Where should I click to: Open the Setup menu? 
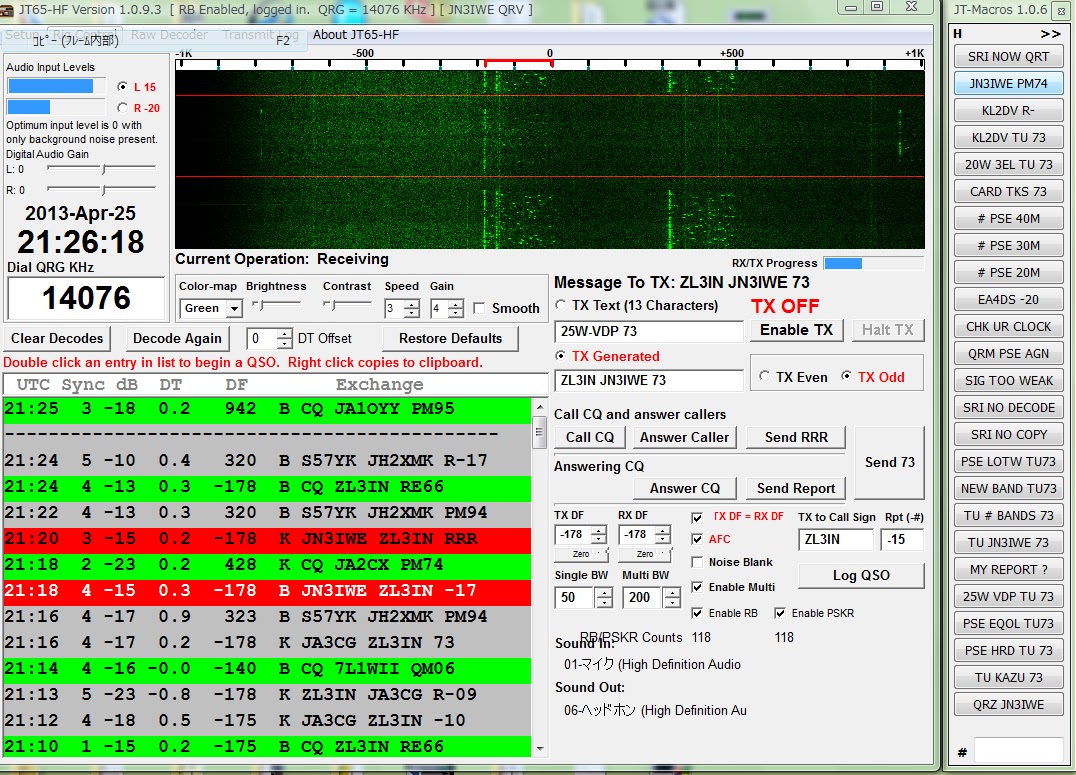click(x=23, y=34)
